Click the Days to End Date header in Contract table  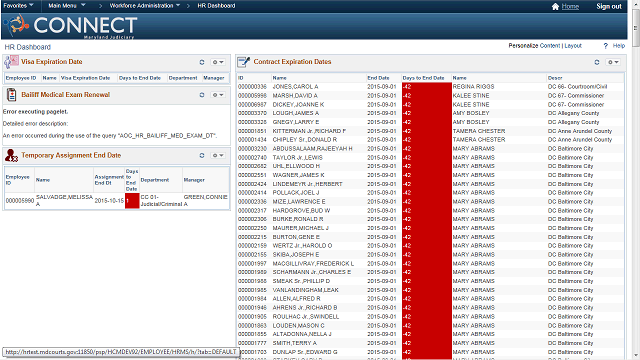[x=423, y=78]
